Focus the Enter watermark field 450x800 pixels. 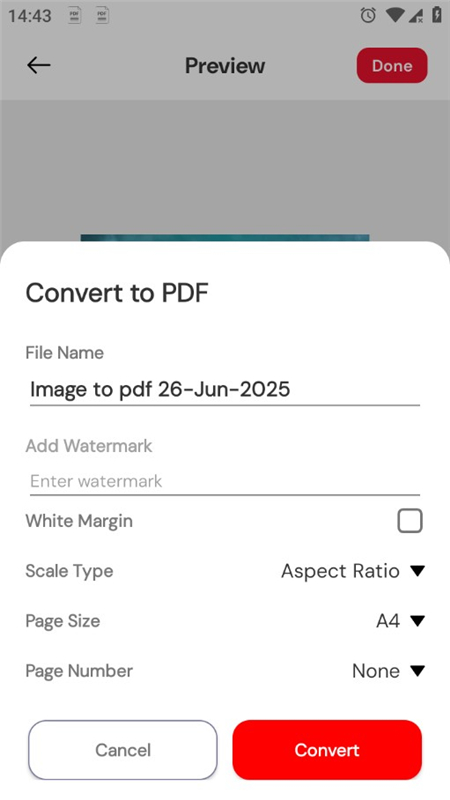pyautogui.click(x=225, y=481)
